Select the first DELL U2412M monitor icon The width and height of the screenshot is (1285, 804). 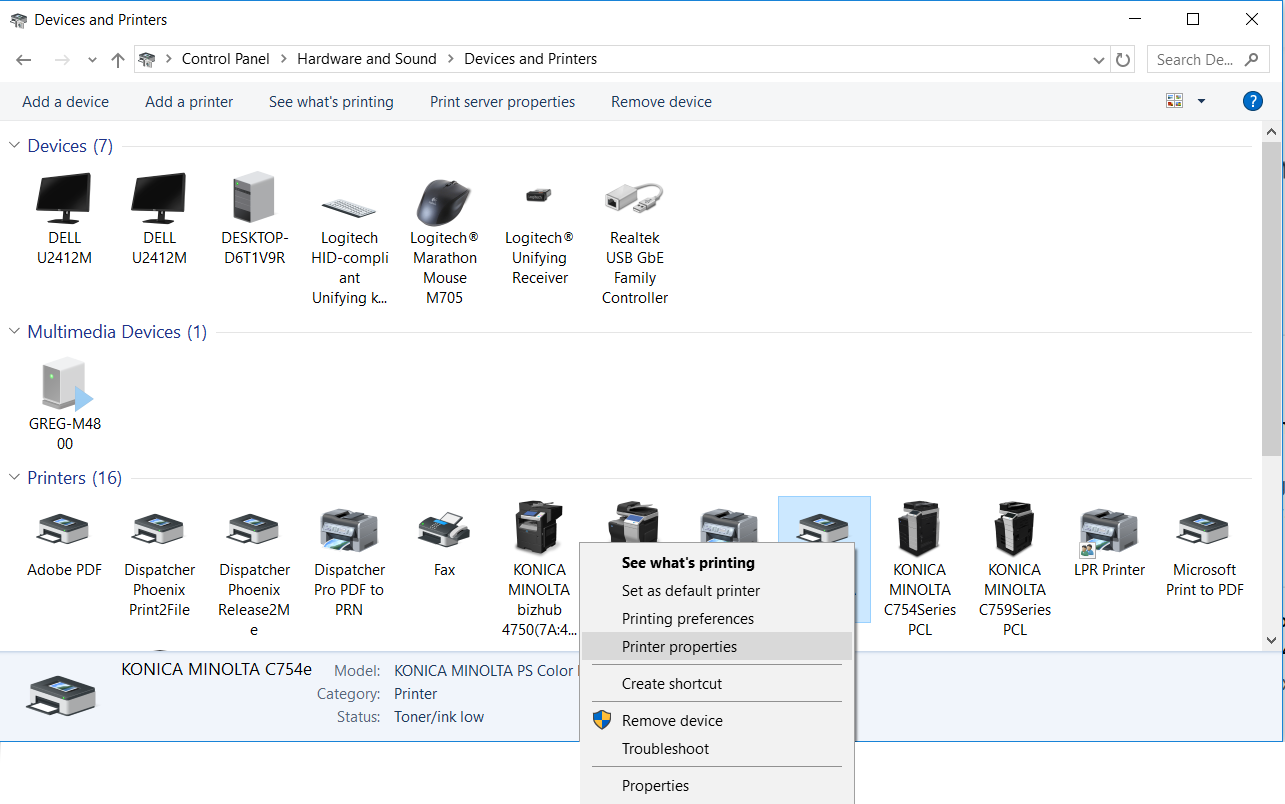coord(64,198)
